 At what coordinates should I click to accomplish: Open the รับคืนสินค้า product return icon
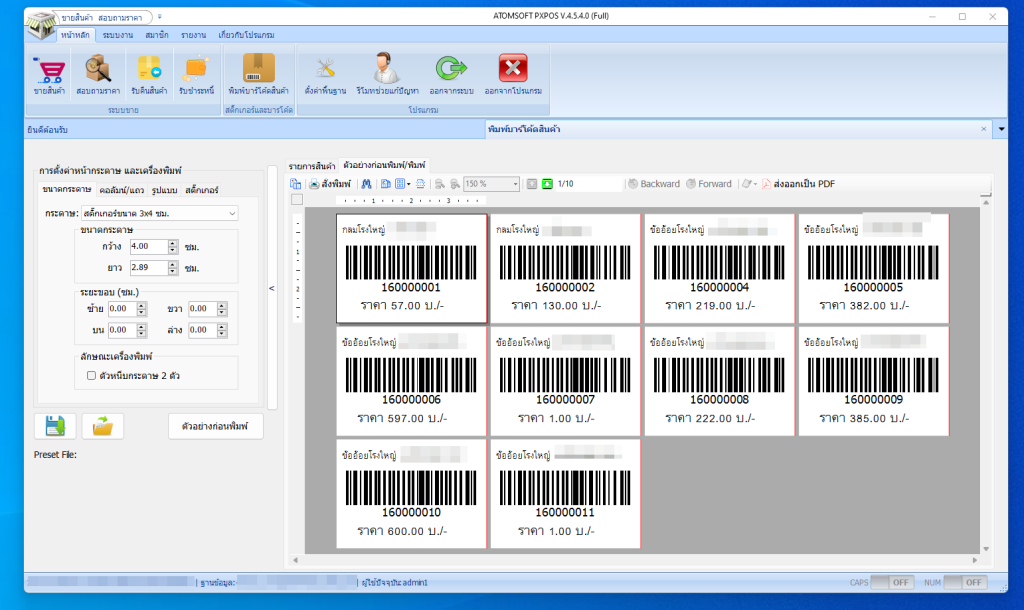point(148,70)
